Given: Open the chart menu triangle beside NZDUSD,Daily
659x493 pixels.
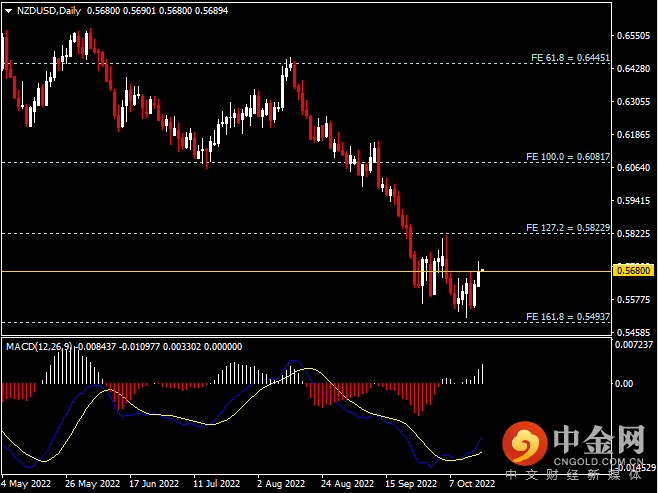Looking at the screenshot, I should (8, 11).
